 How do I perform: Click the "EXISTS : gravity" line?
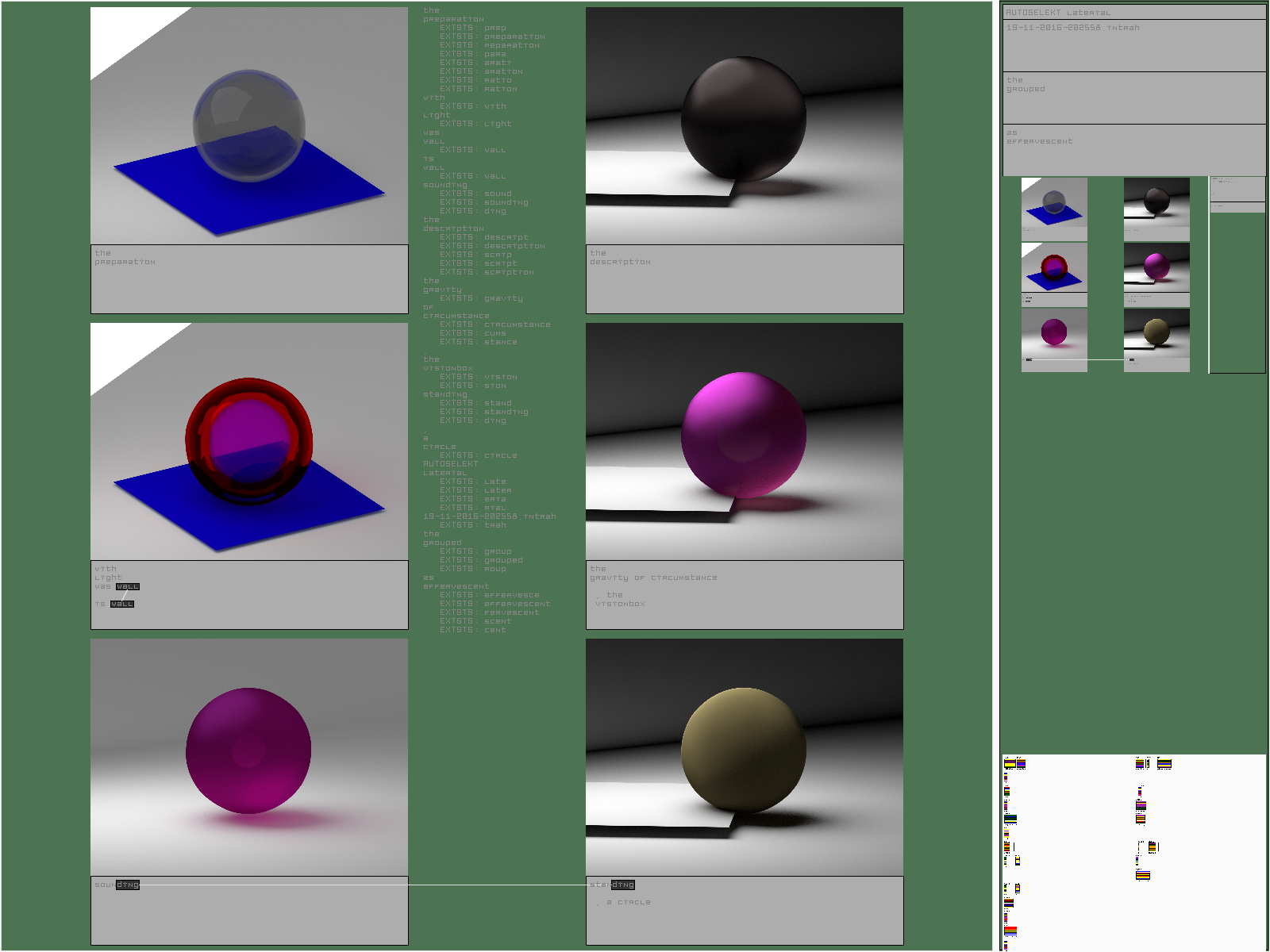481,298
